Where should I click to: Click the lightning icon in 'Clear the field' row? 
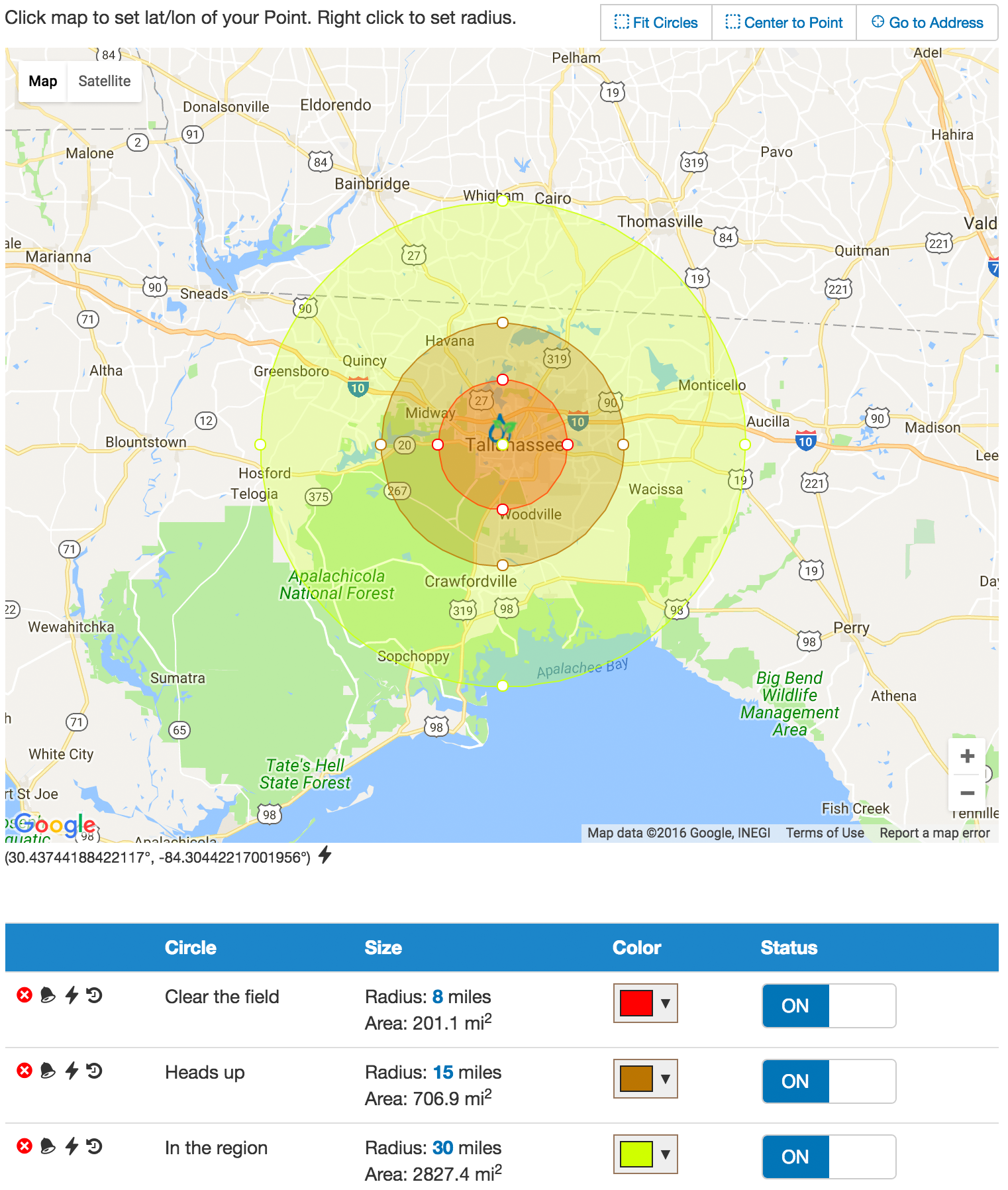72,995
